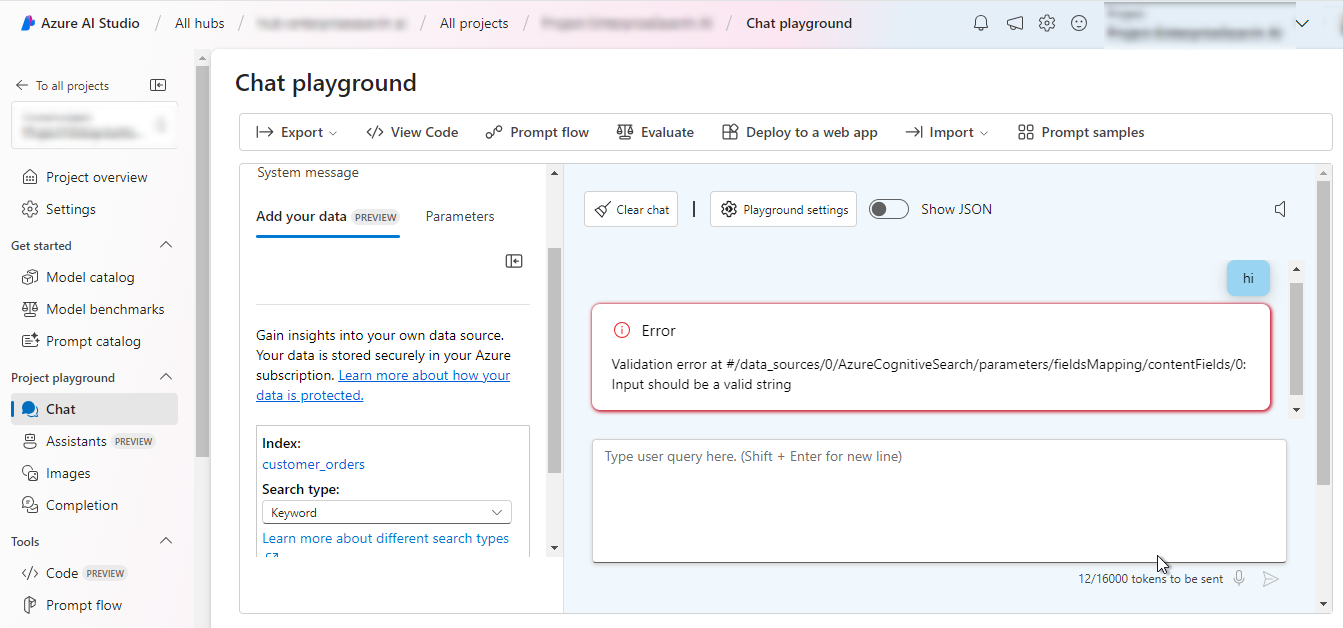Screen dimensions: 1343x628
Task: Collapse the Tools section
Action: (166, 541)
